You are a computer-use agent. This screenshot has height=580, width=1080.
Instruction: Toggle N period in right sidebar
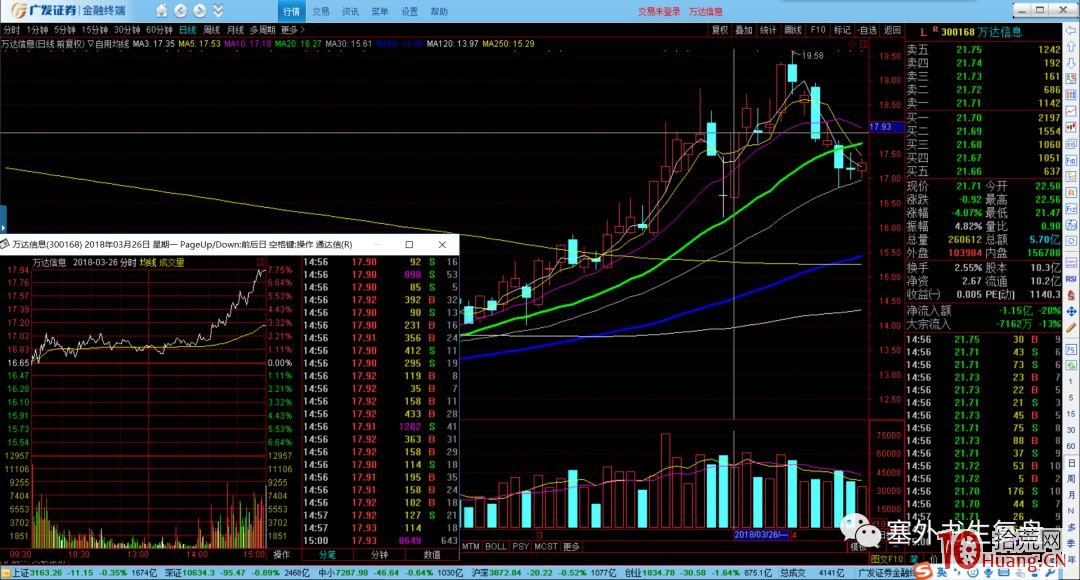[1072, 511]
